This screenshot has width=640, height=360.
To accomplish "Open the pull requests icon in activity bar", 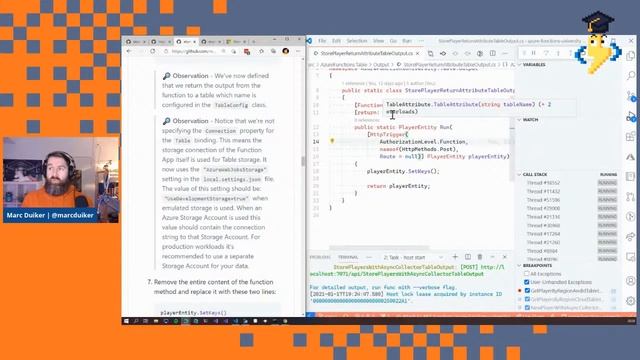I will click(631, 197).
